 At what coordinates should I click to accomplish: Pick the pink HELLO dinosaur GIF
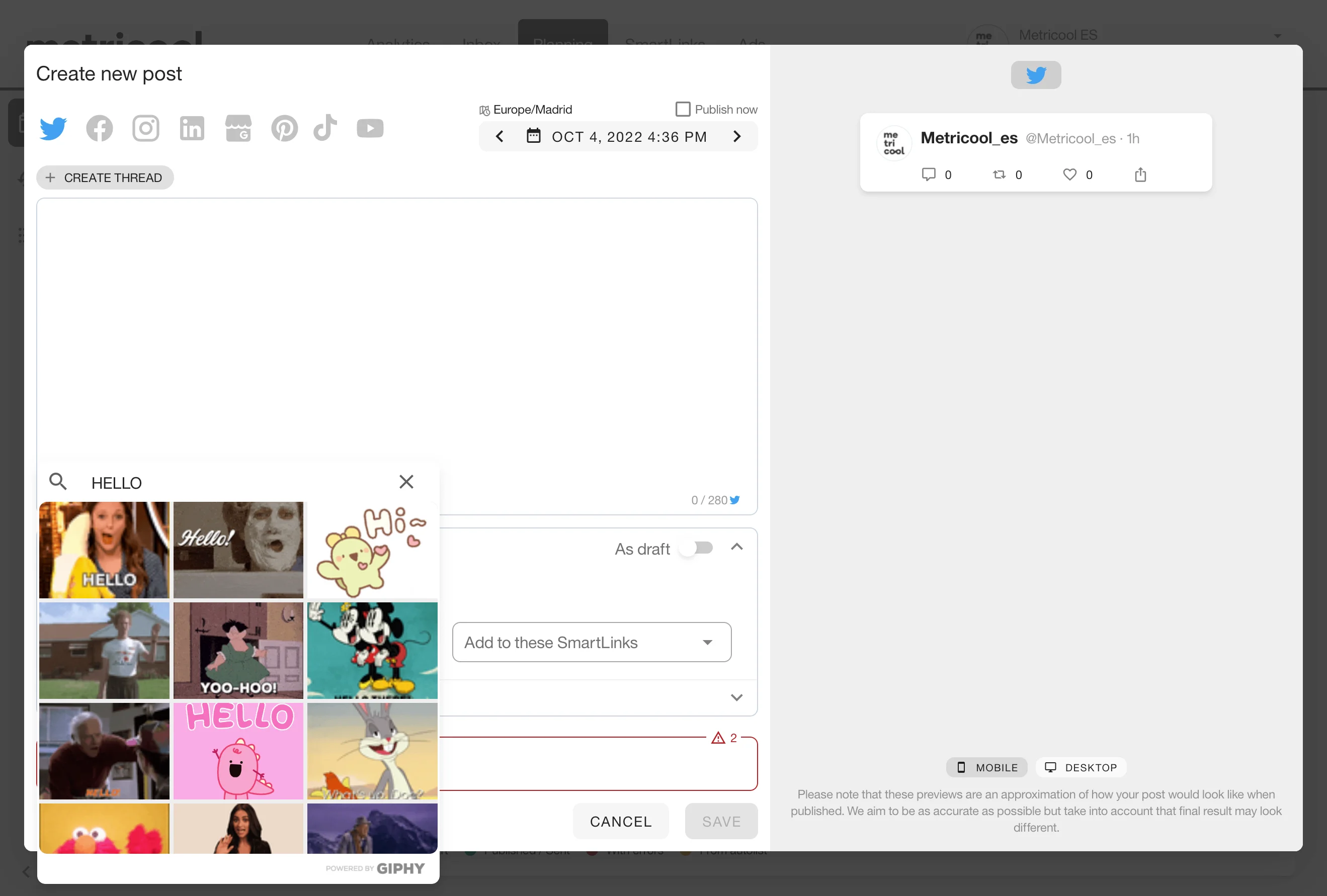click(238, 751)
